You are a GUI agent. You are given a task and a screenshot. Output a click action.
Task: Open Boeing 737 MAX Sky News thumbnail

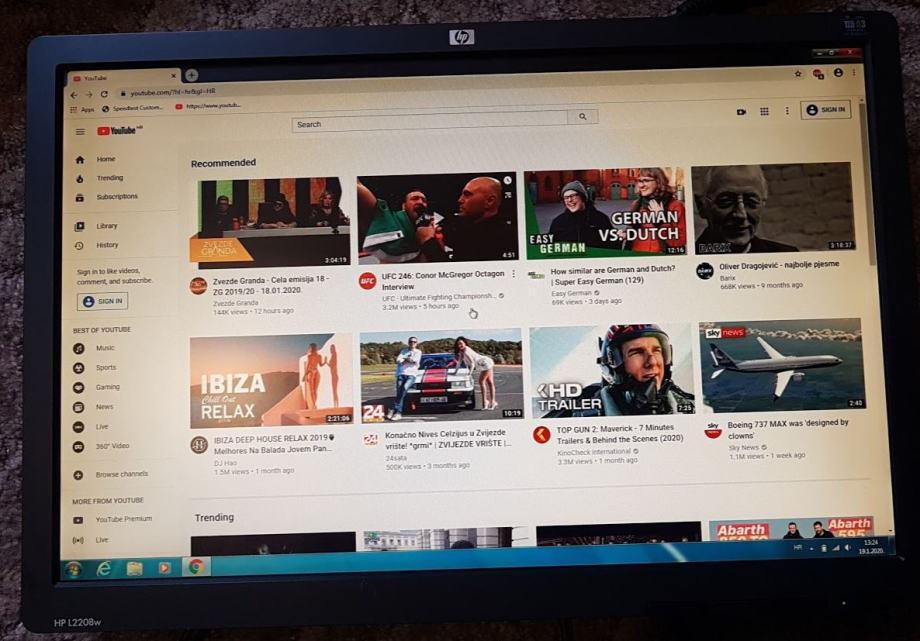[782, 365]
